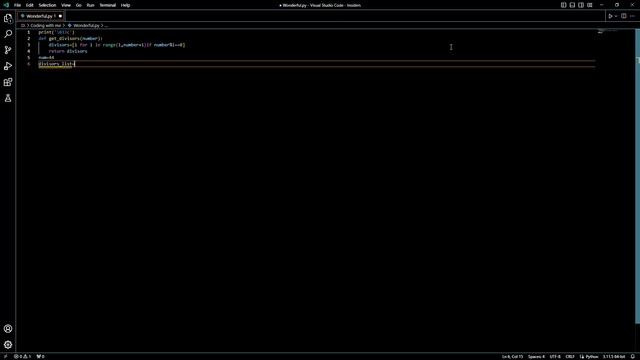Viewport: 640px width, 360px height.
Task: Toggle the bottom panel layout icon
Action: (x=572, y=5)
